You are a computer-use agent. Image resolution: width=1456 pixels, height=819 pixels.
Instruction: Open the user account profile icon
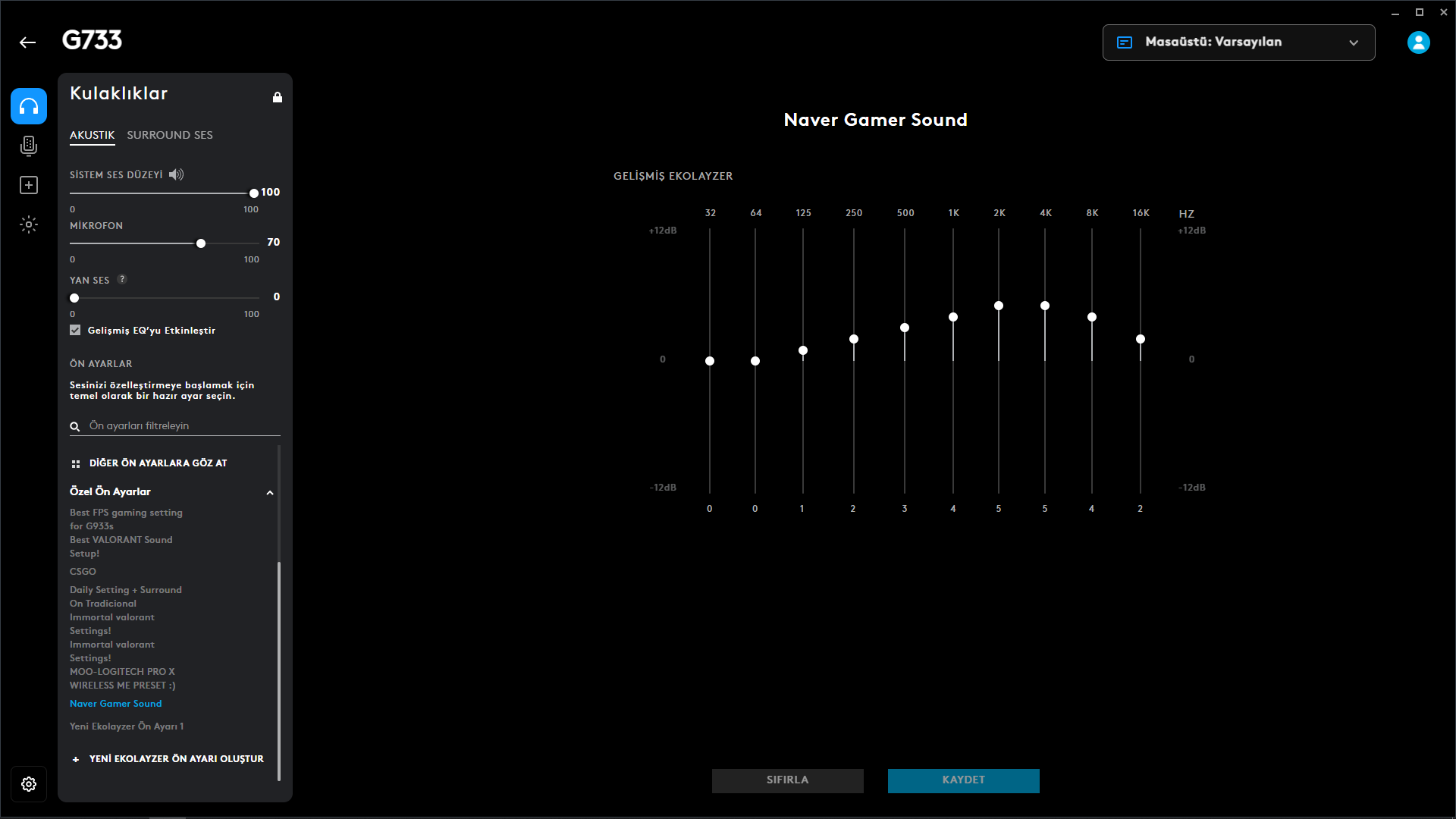click(1419, 42)
